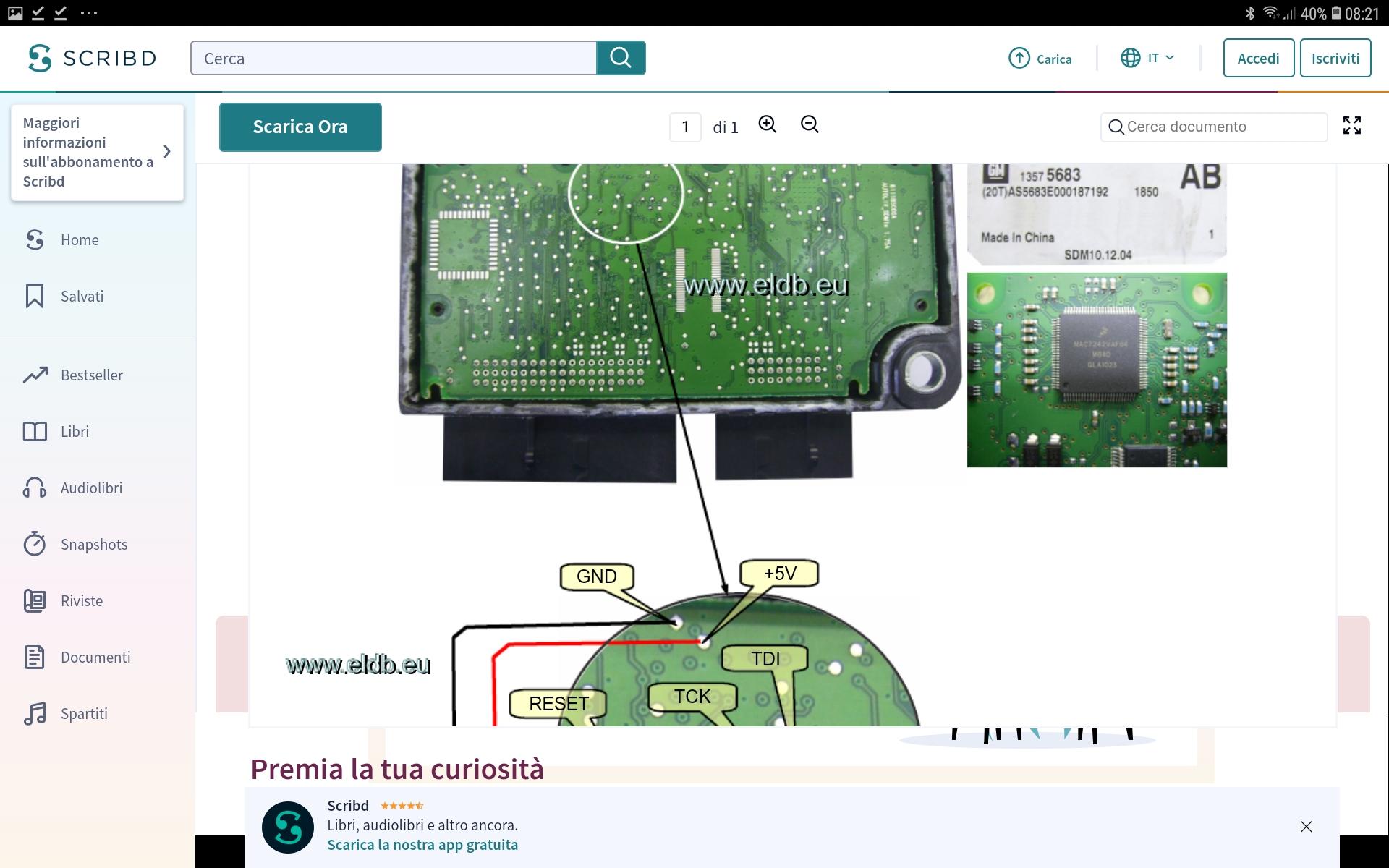Click the Spartiti music note icon
This screenshot has height=868, width=1389.
point(35,713)
